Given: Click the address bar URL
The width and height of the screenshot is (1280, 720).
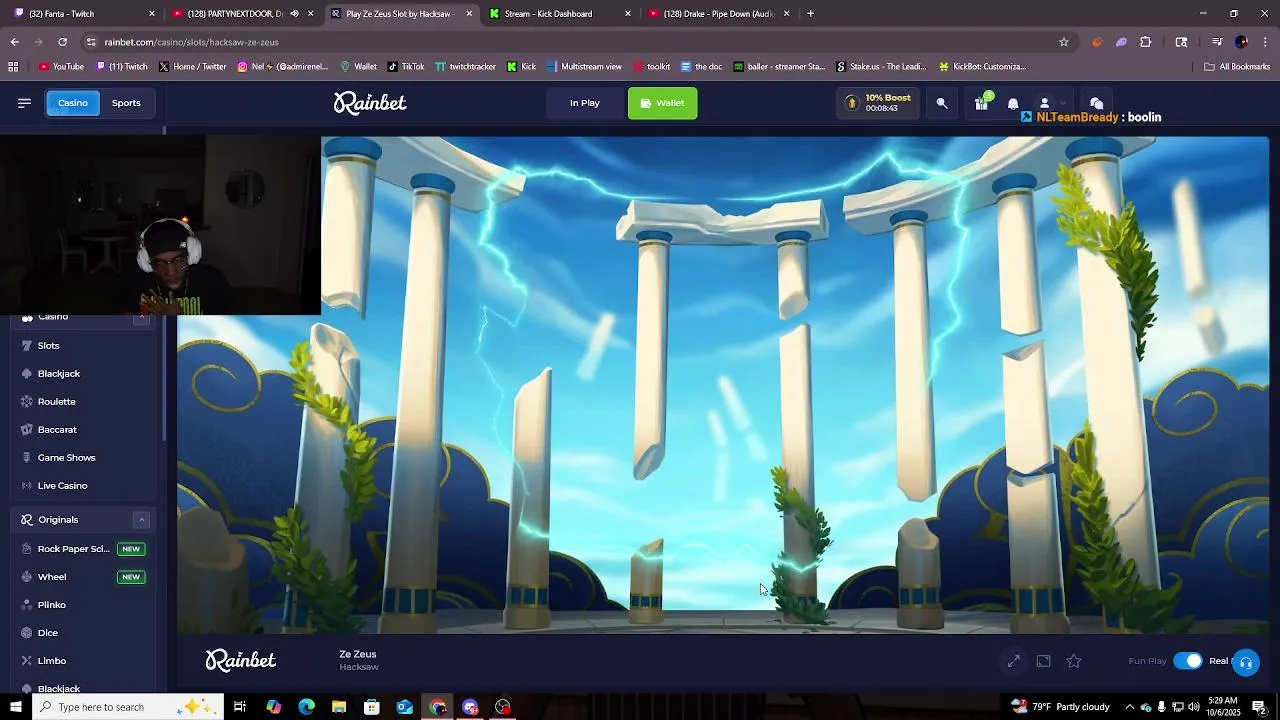Looking at the screenshot, I should pyautogui.click(x=192, y=42).
